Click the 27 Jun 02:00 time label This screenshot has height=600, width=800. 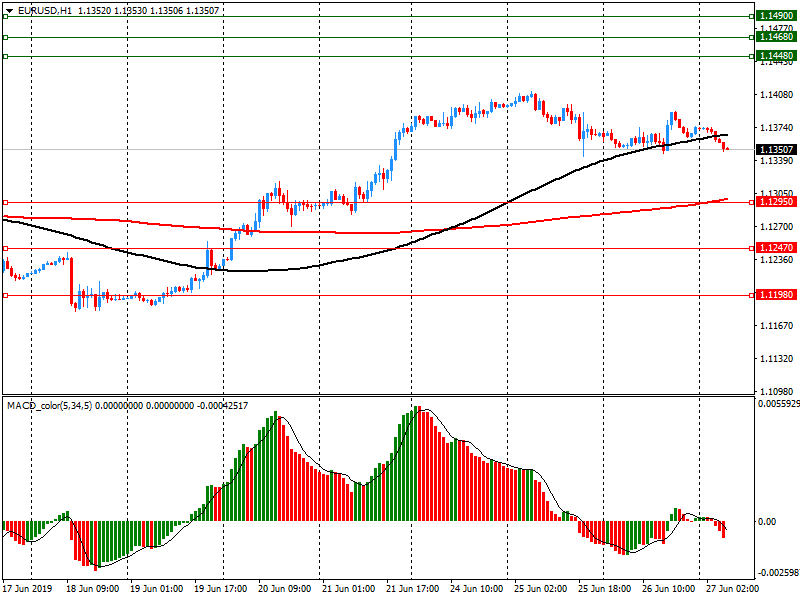click(733, 588)
